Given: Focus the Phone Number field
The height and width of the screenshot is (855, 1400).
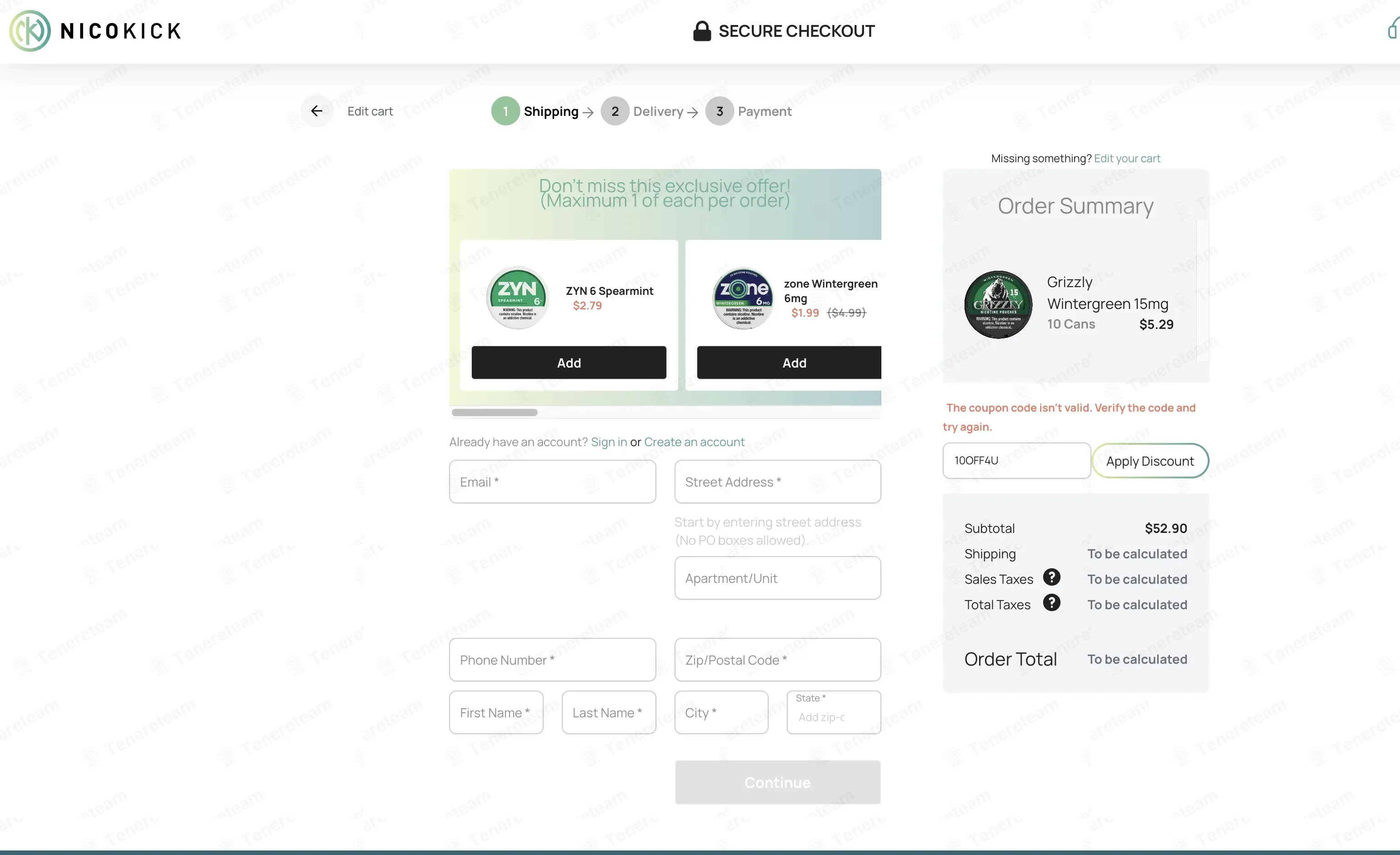Looking at the screenshot, I should coord(552,660).
